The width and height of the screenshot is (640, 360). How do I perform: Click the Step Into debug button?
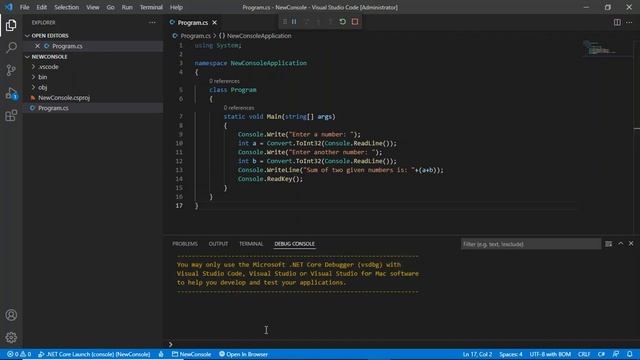pos(318,22)
